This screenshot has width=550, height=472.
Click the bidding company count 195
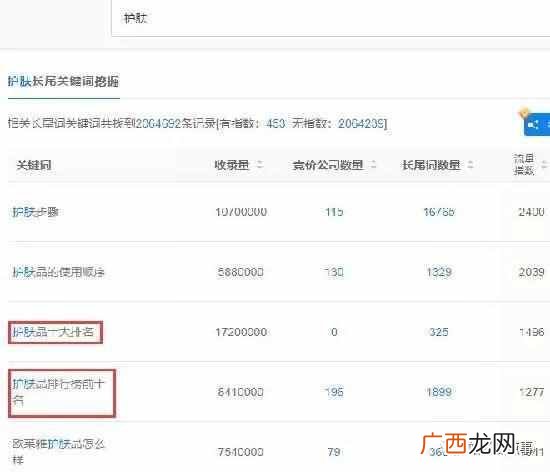[334, 392]
